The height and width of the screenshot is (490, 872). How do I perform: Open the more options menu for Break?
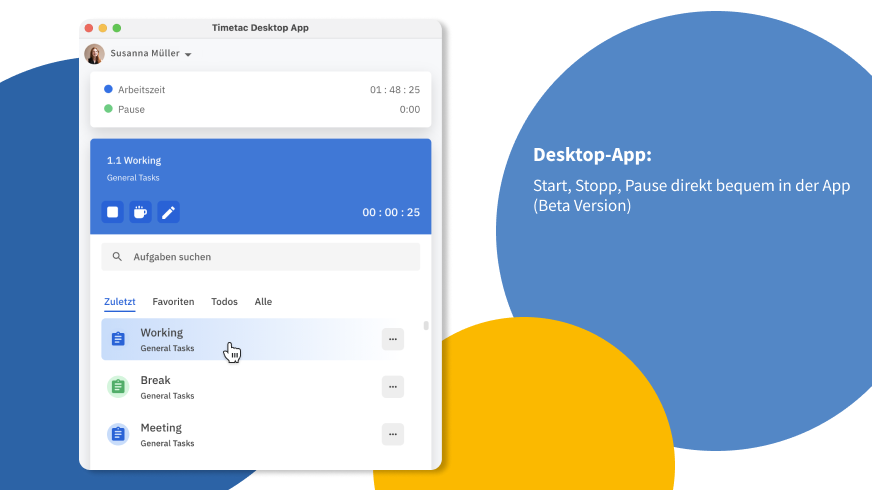[393, 387]
